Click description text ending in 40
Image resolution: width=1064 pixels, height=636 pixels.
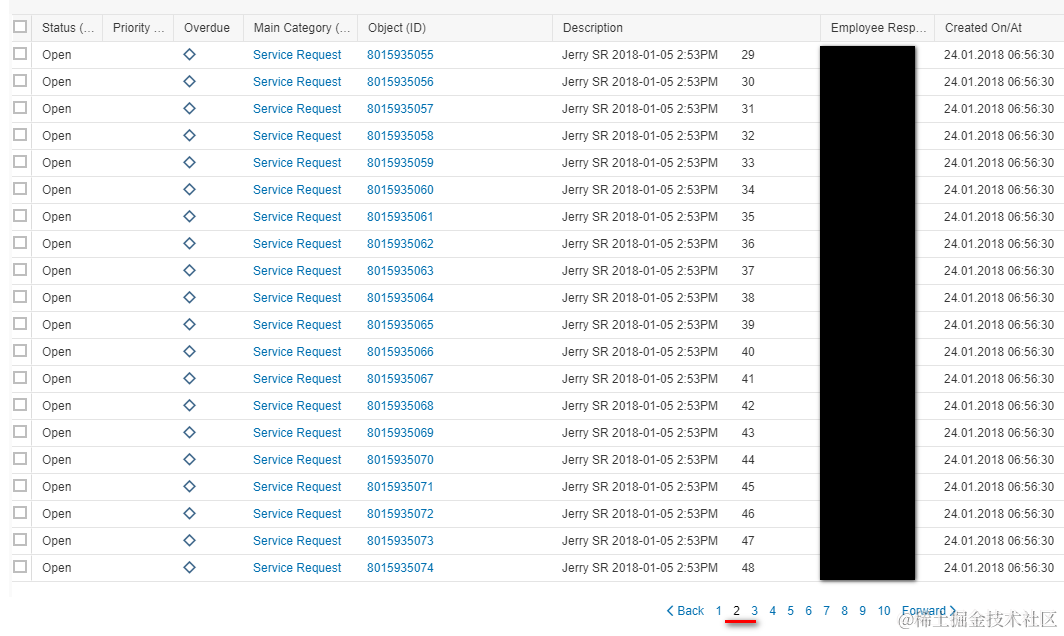pyautogui.click(x=658, y=352)
